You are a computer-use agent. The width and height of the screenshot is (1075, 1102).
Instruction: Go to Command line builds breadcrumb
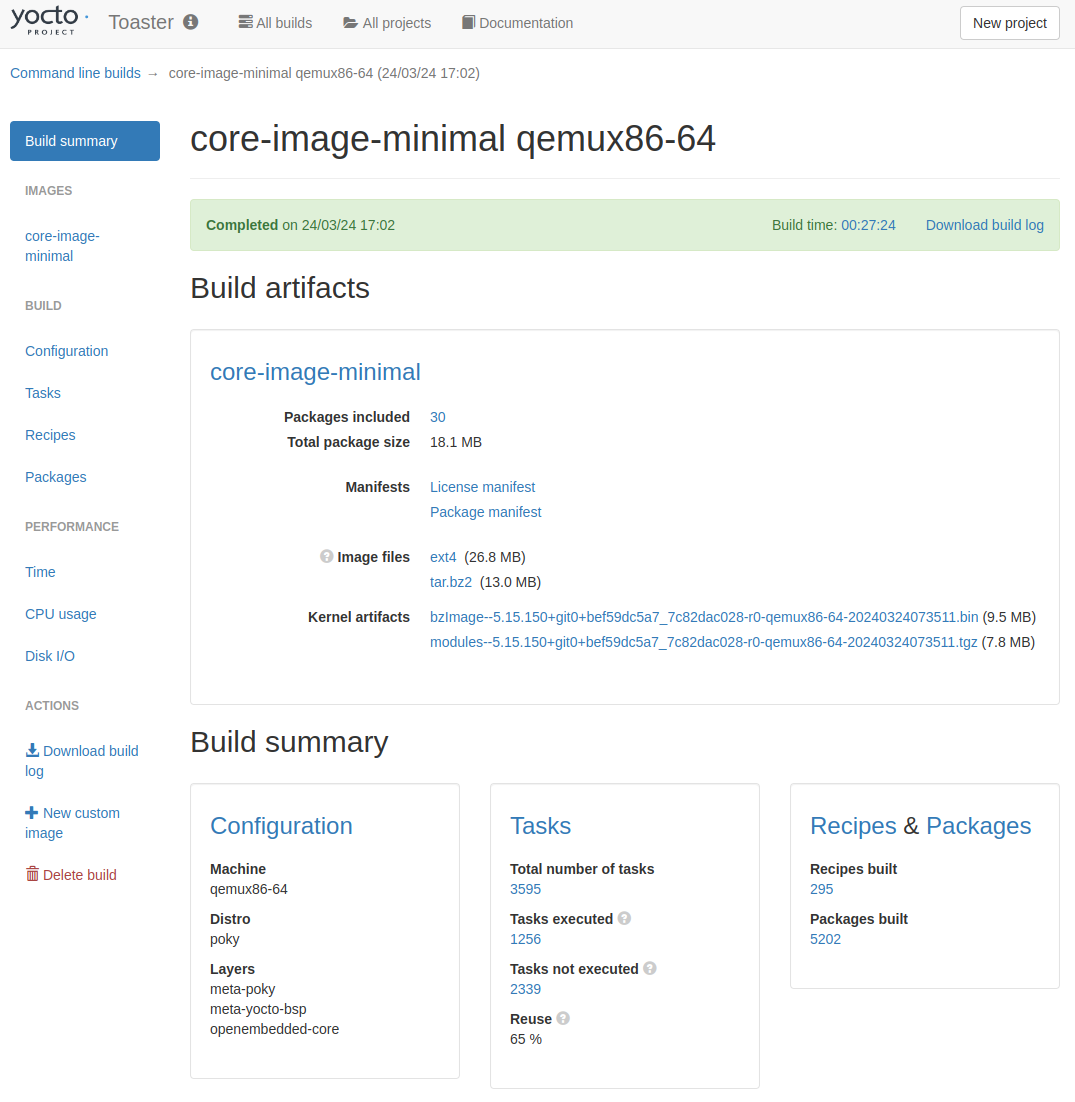(x=75, y=73)
